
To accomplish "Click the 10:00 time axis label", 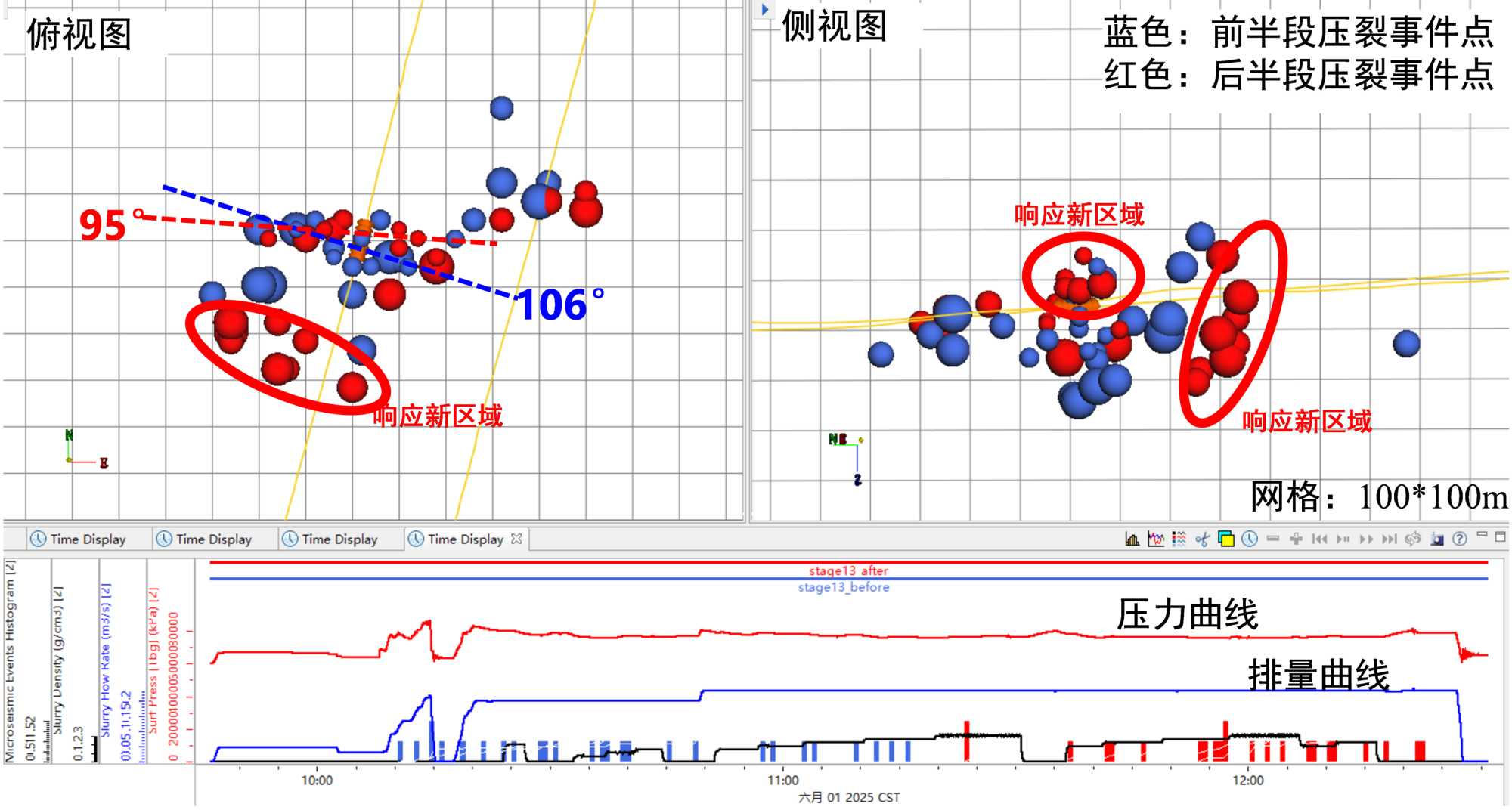I will coord(317,781).
